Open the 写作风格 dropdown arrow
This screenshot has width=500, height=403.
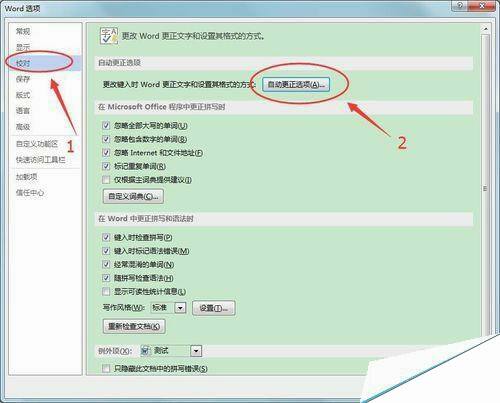(x=180, y=308)
